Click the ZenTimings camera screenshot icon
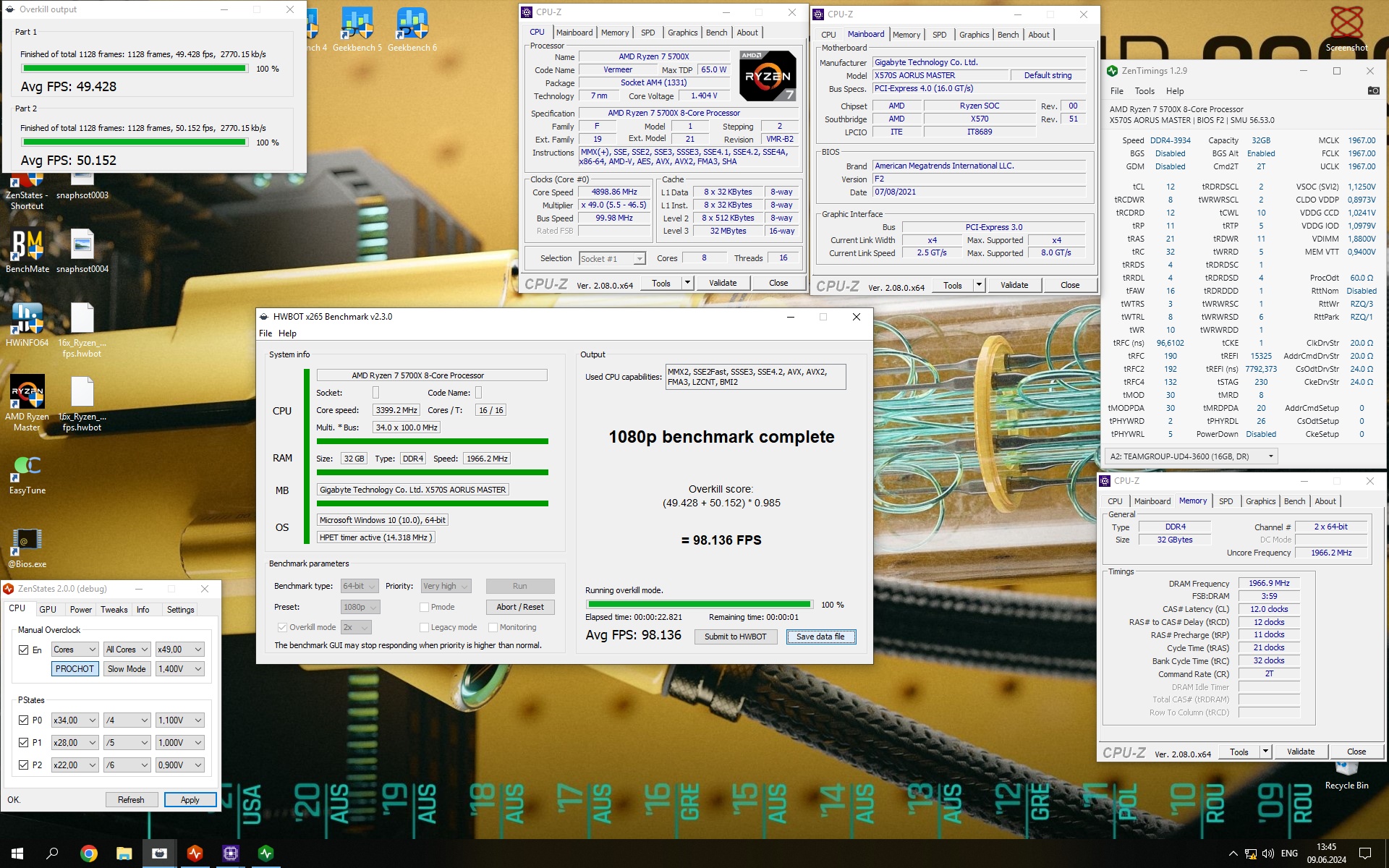 coord(1373,90)
